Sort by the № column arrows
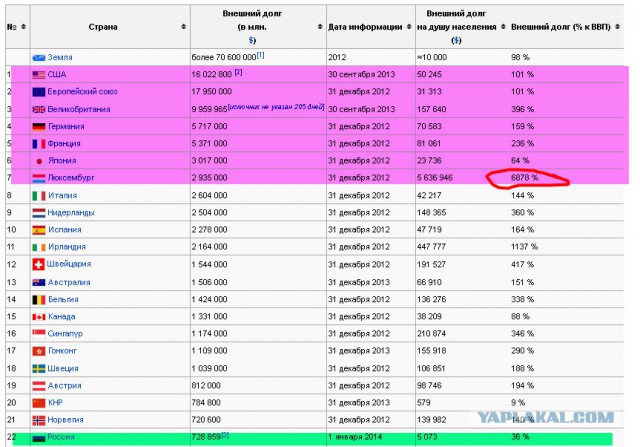The height and width of the screenshot is (447, 640). pos(23,26)
